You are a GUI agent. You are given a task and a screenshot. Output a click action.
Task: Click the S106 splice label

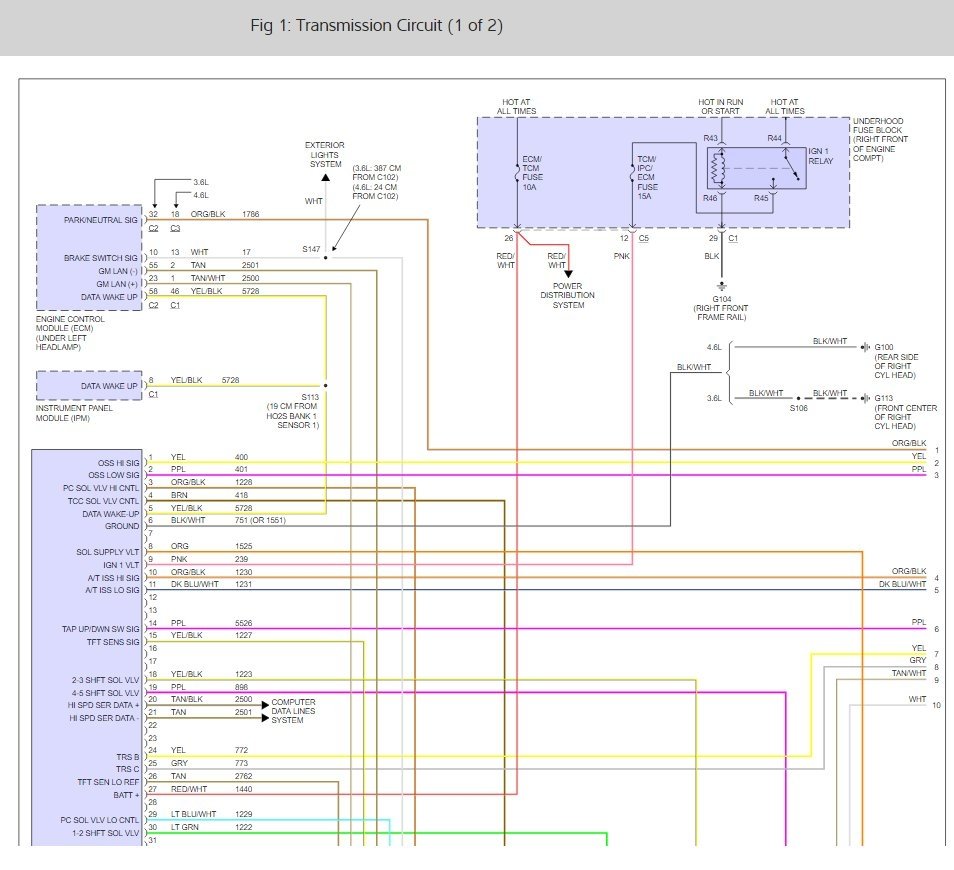(799, 408)
